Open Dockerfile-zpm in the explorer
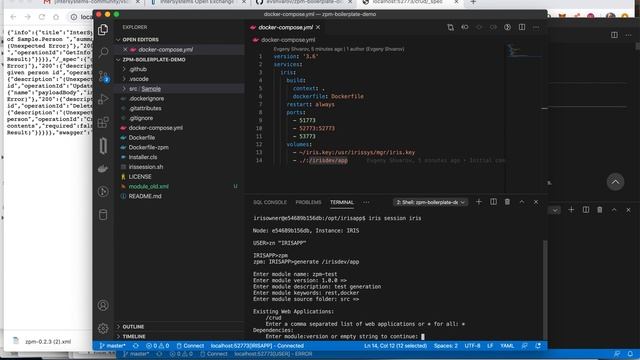Screen dimensions: 640x360 coord(149,147)
